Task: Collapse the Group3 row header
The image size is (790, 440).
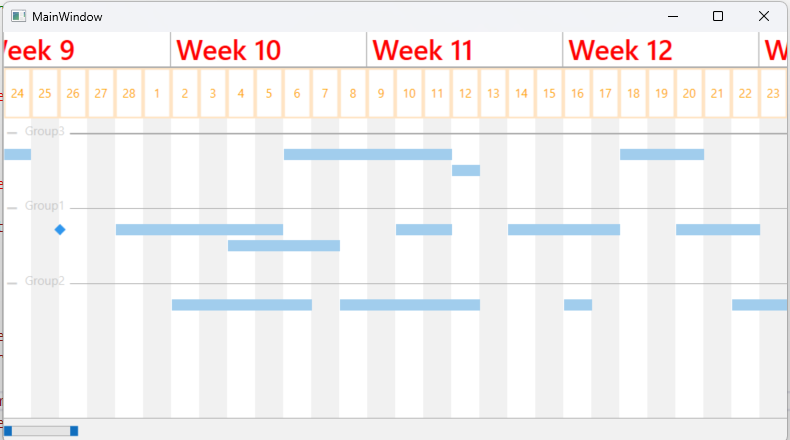Action: 12,132
